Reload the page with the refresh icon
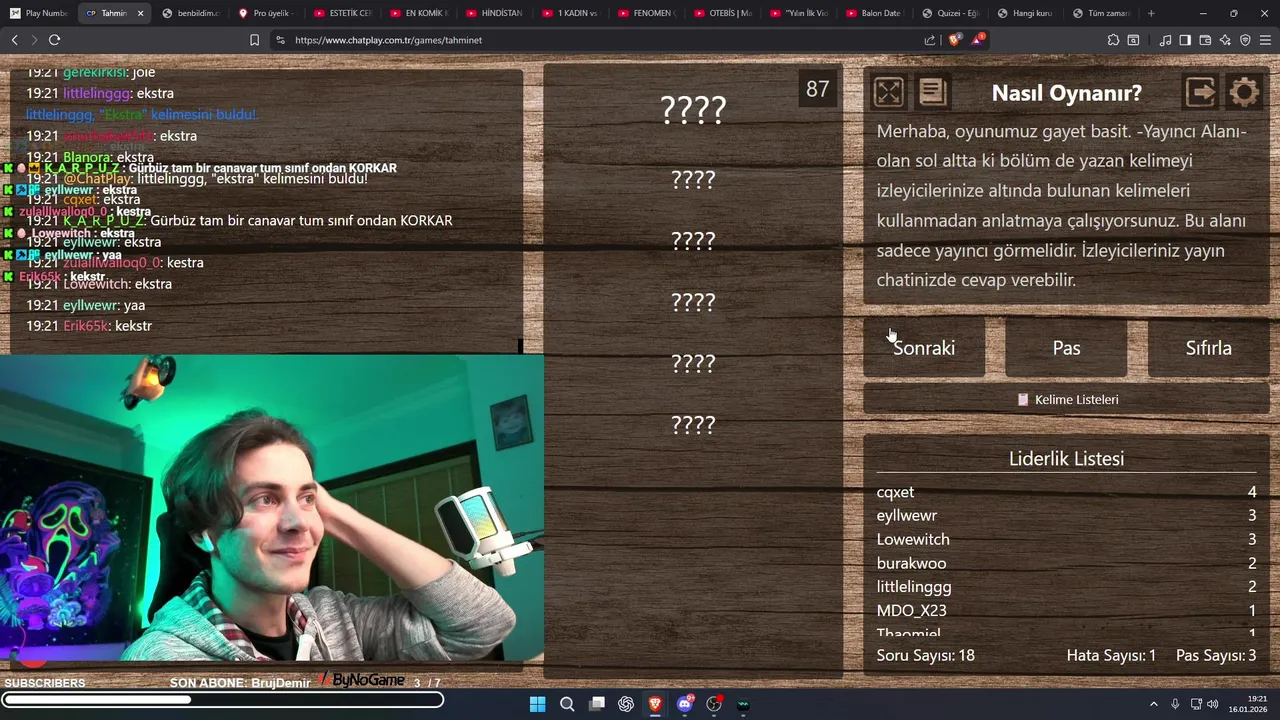This screenshot has height=720, width=1280. [x=54, y=40]
